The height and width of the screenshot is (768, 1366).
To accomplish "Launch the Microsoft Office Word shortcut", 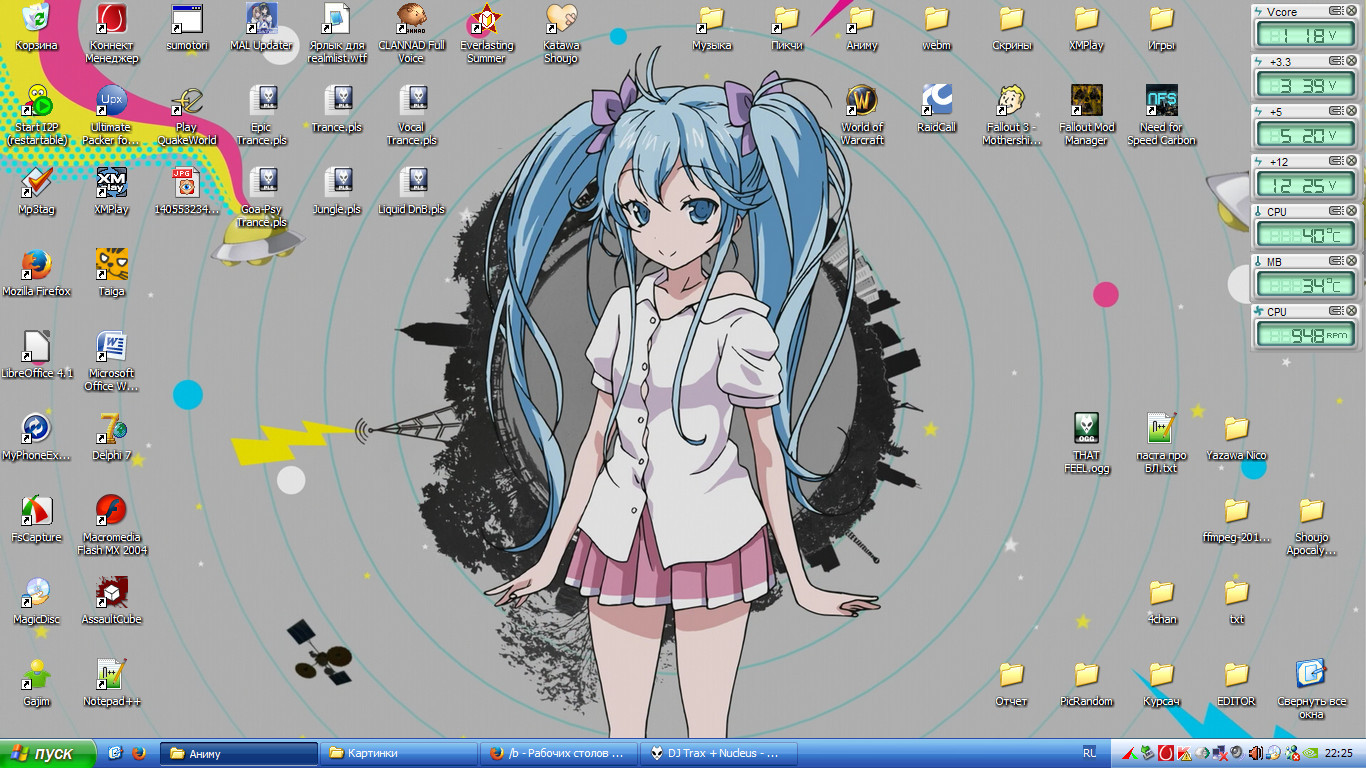I will point(111,361).
